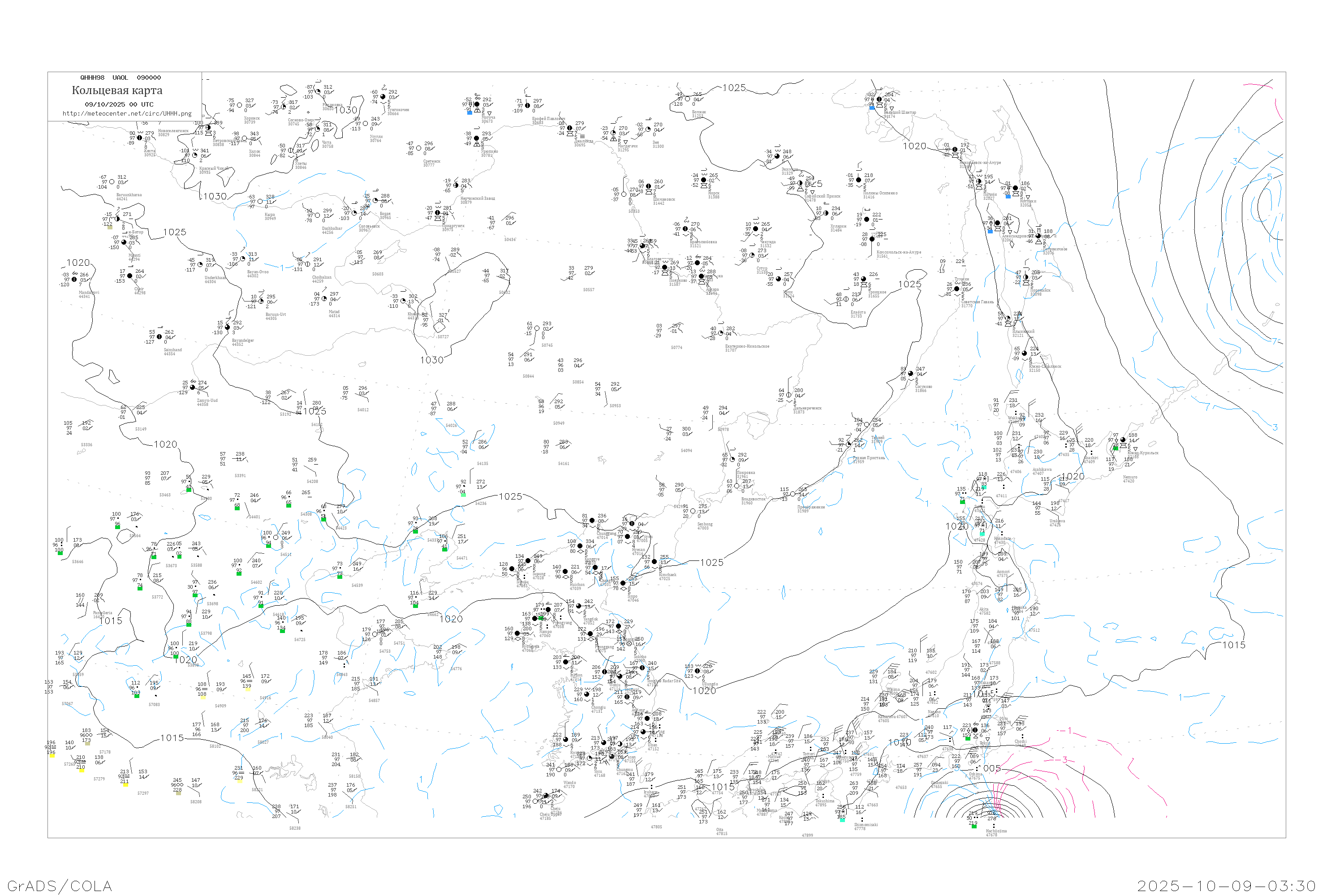Click the green square above Hachijojima label
Screen dimensions: 1344x896
click(x=974, y=826)
